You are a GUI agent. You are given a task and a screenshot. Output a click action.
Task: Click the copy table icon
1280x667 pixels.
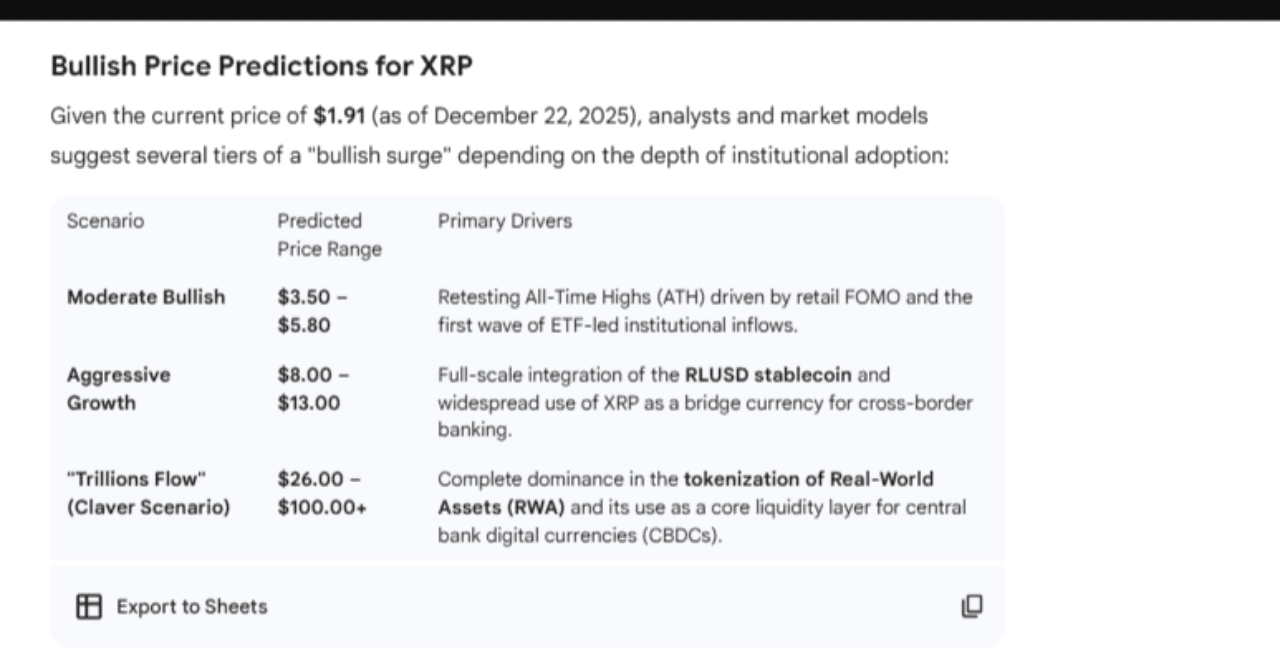[971, 606]
